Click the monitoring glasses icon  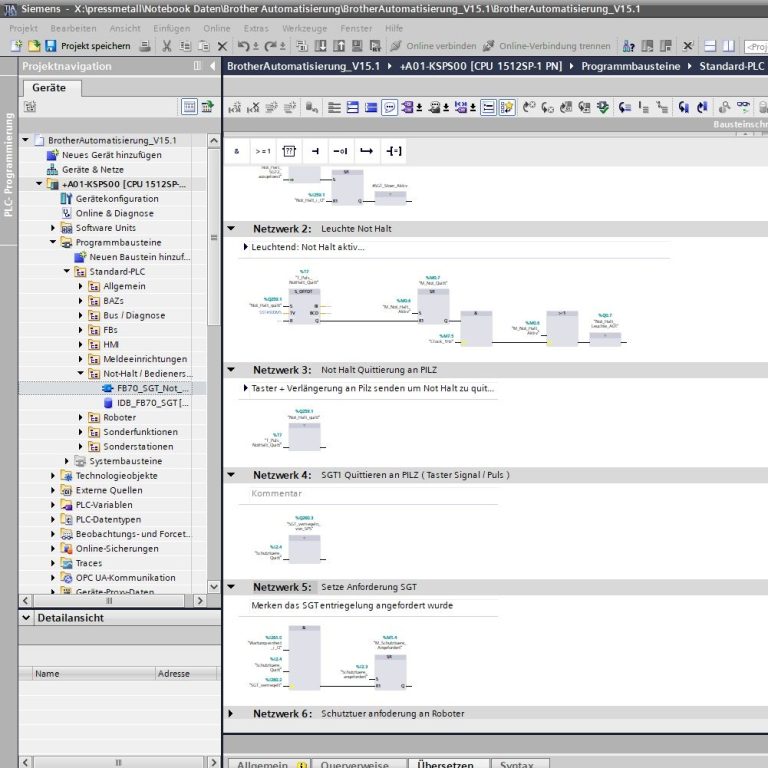point(743,107)
